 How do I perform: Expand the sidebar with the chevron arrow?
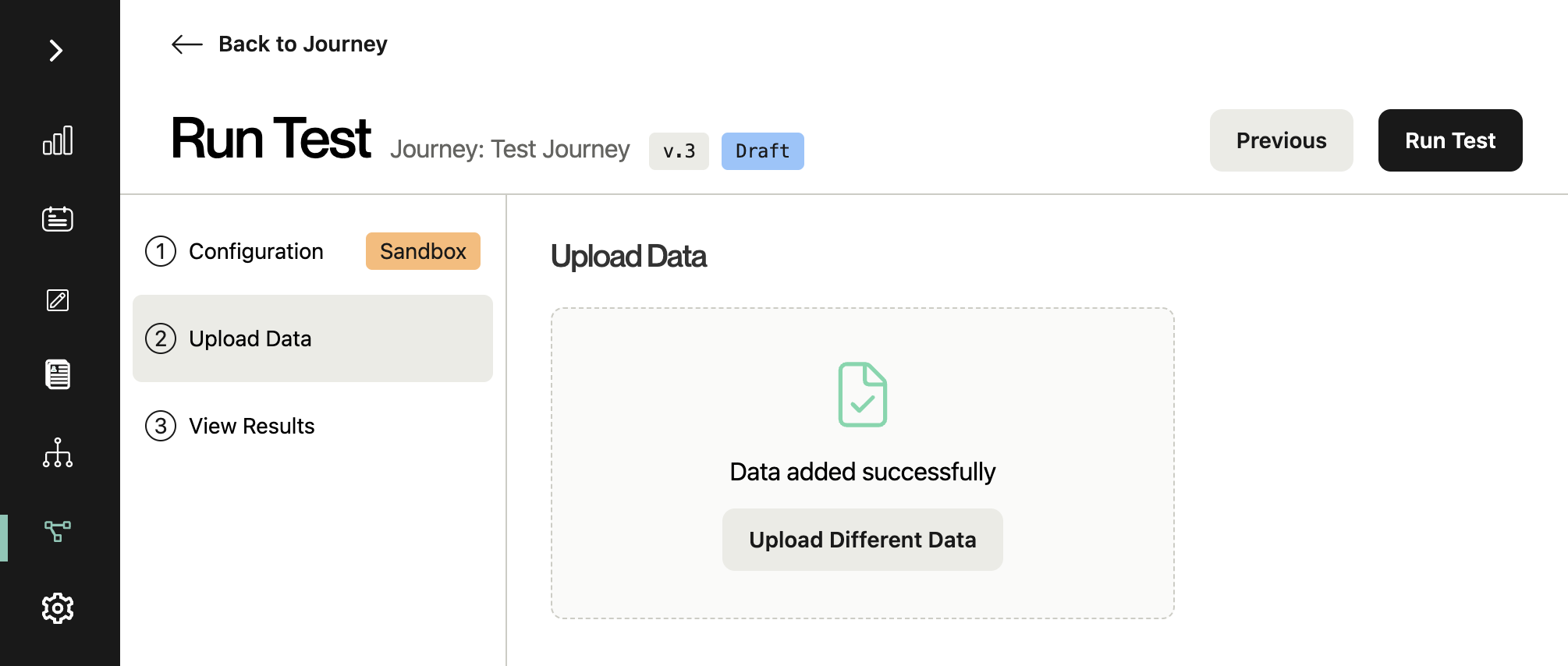(x=56, y=51)
